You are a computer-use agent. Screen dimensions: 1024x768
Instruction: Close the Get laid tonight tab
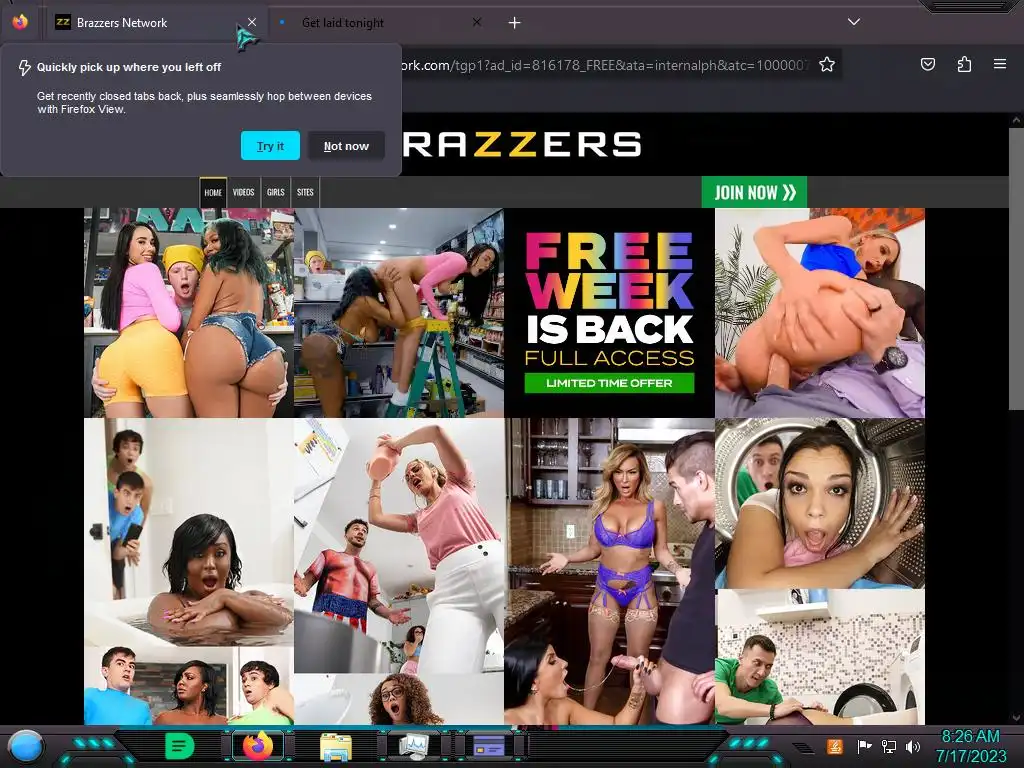pyautogui.click(x=477, y=22)
